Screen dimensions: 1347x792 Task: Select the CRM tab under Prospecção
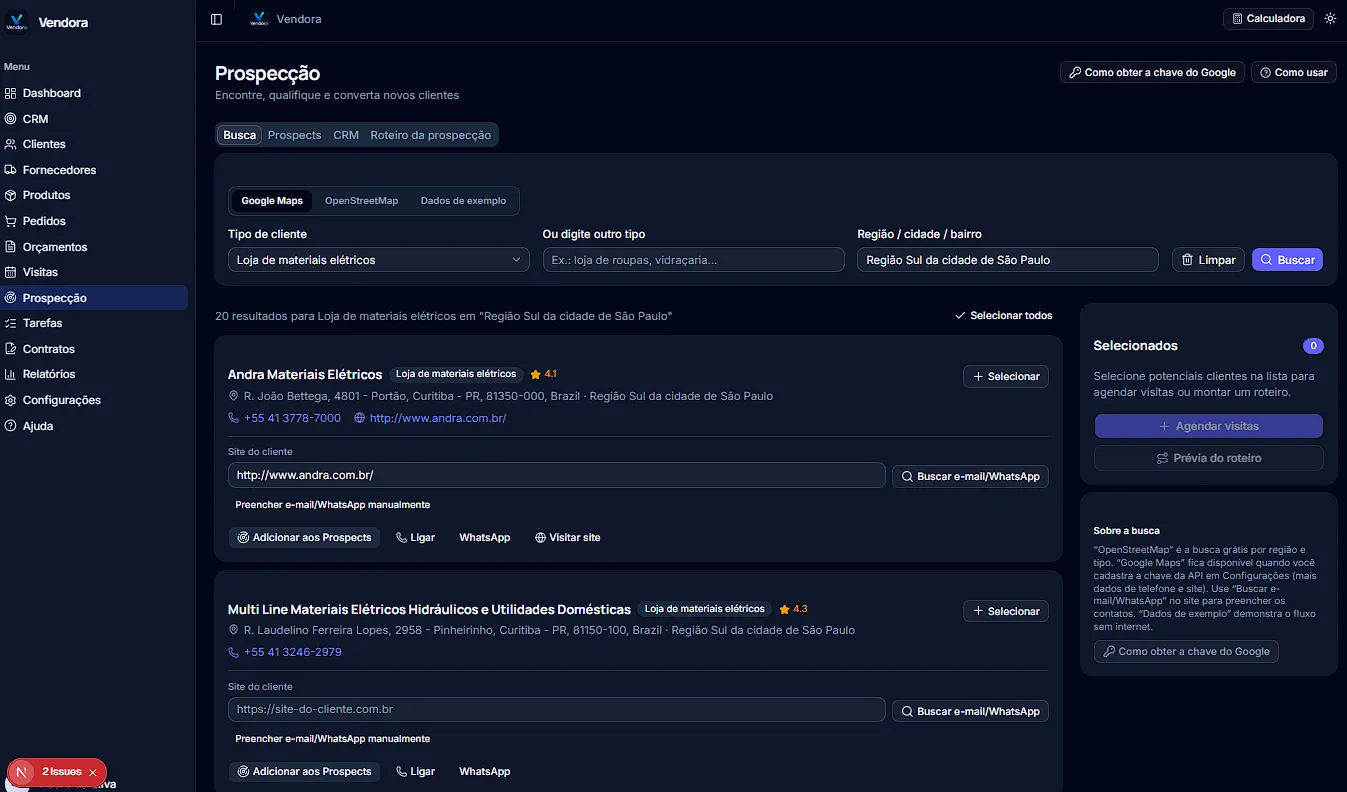coord(346,135)
